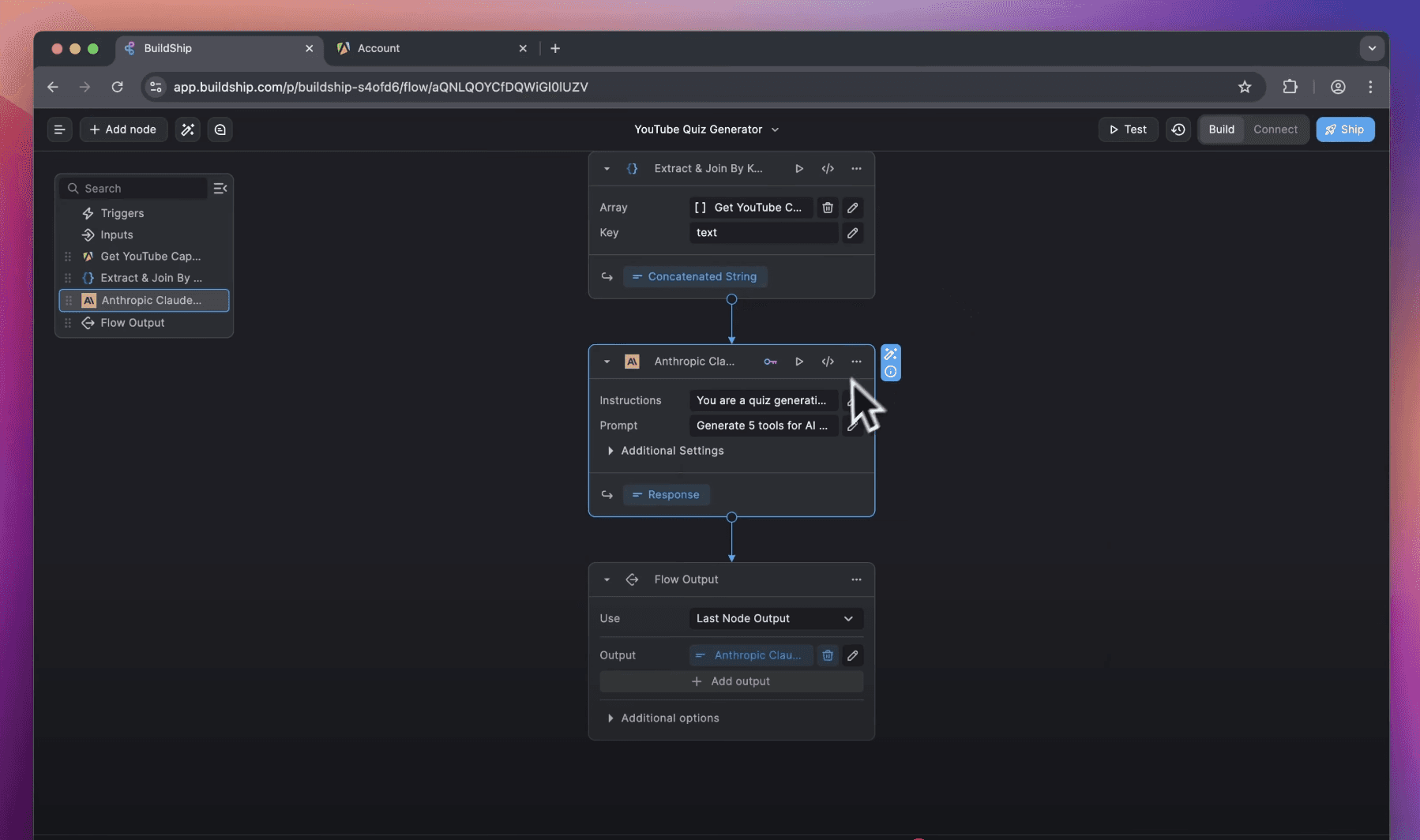The width and height of the screenshot is (1420, 840).
Task: Open a new browser tab
Action: [555, 48]
